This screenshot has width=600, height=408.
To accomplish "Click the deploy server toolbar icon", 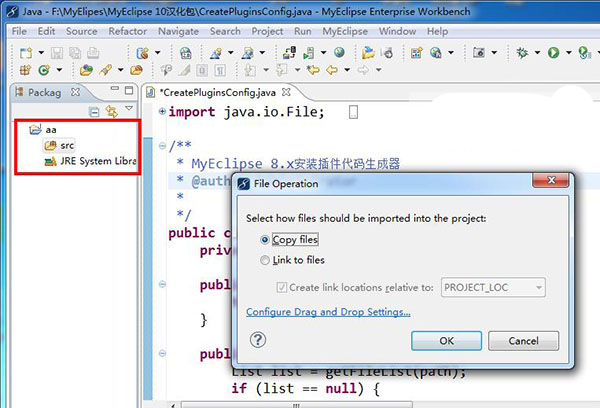I will coord(289,52).
